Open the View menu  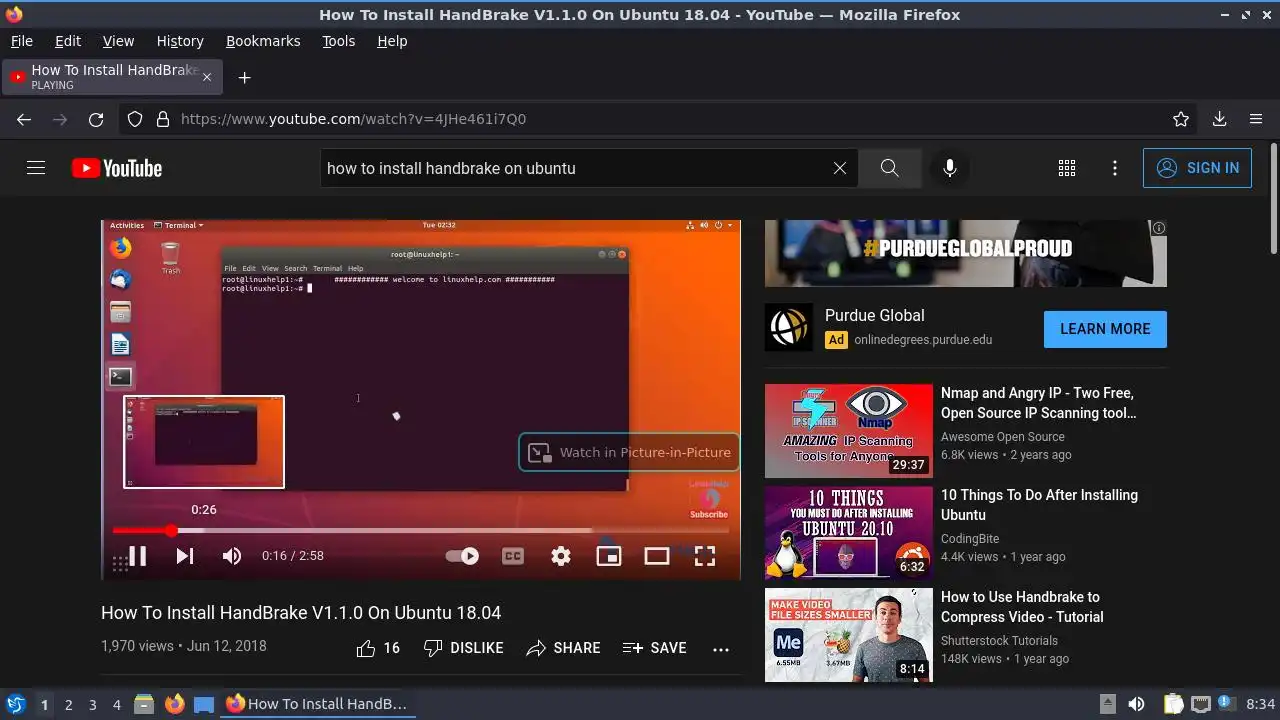[x=118, y=41]
